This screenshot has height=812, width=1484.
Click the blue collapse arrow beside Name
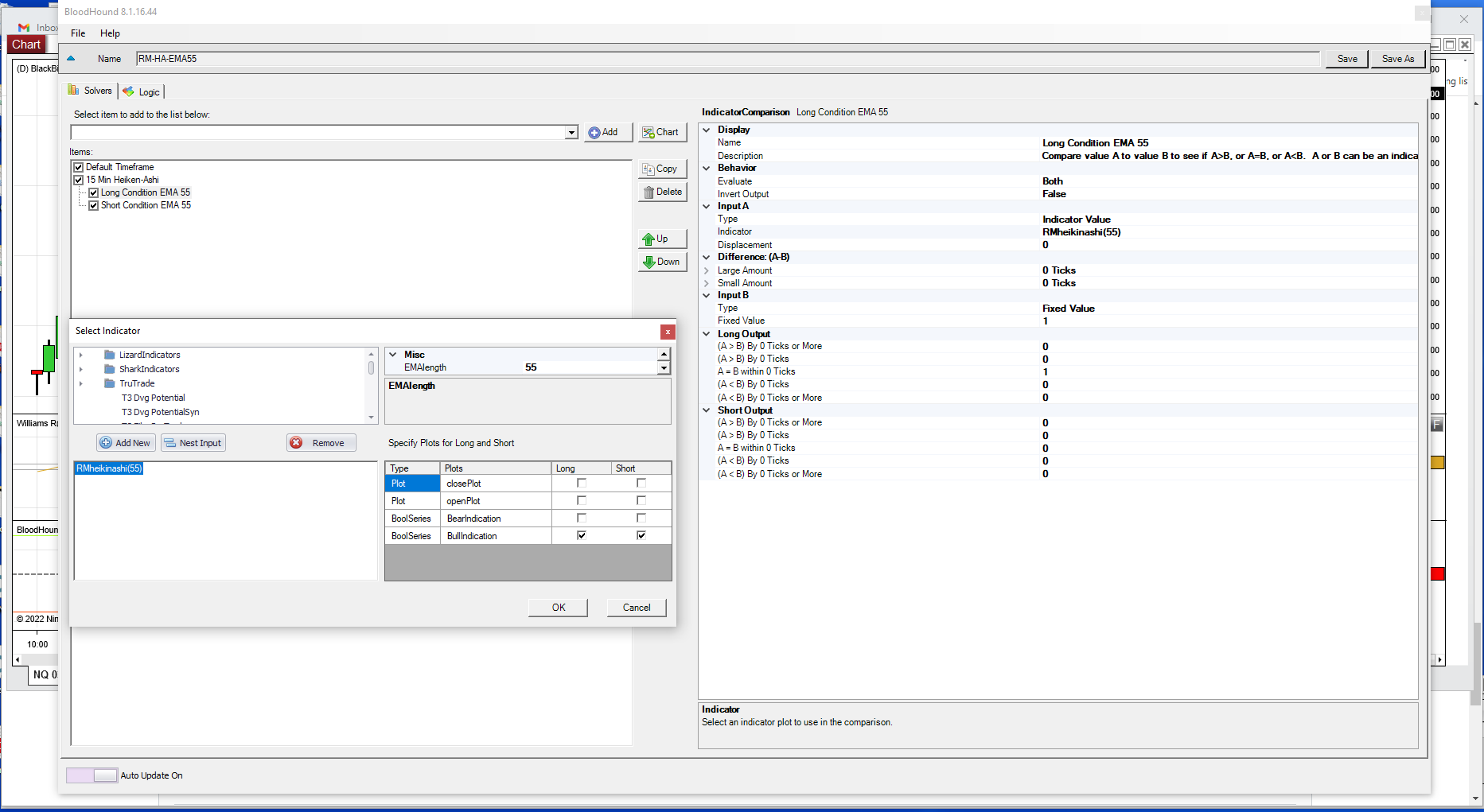71,58
